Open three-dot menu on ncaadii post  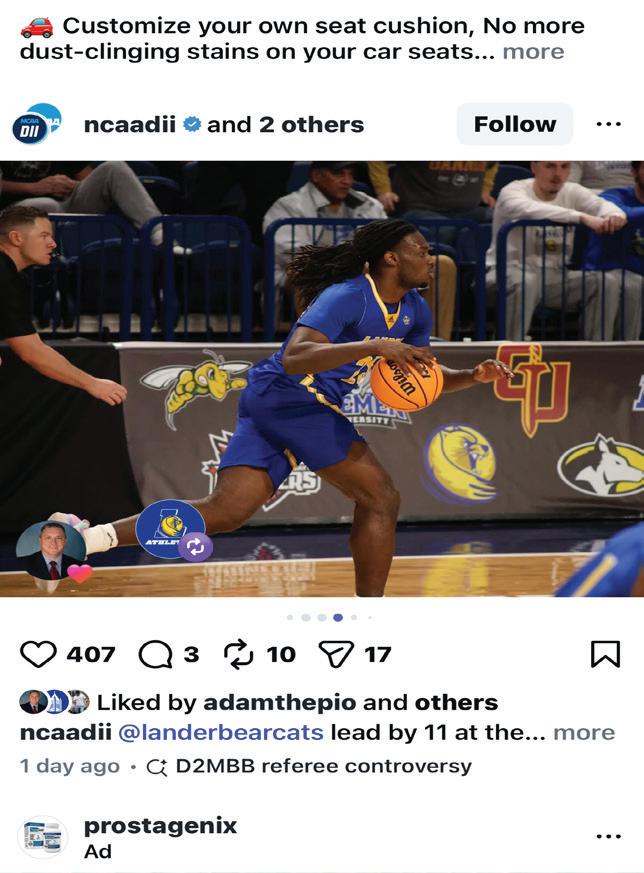[608, 124]
